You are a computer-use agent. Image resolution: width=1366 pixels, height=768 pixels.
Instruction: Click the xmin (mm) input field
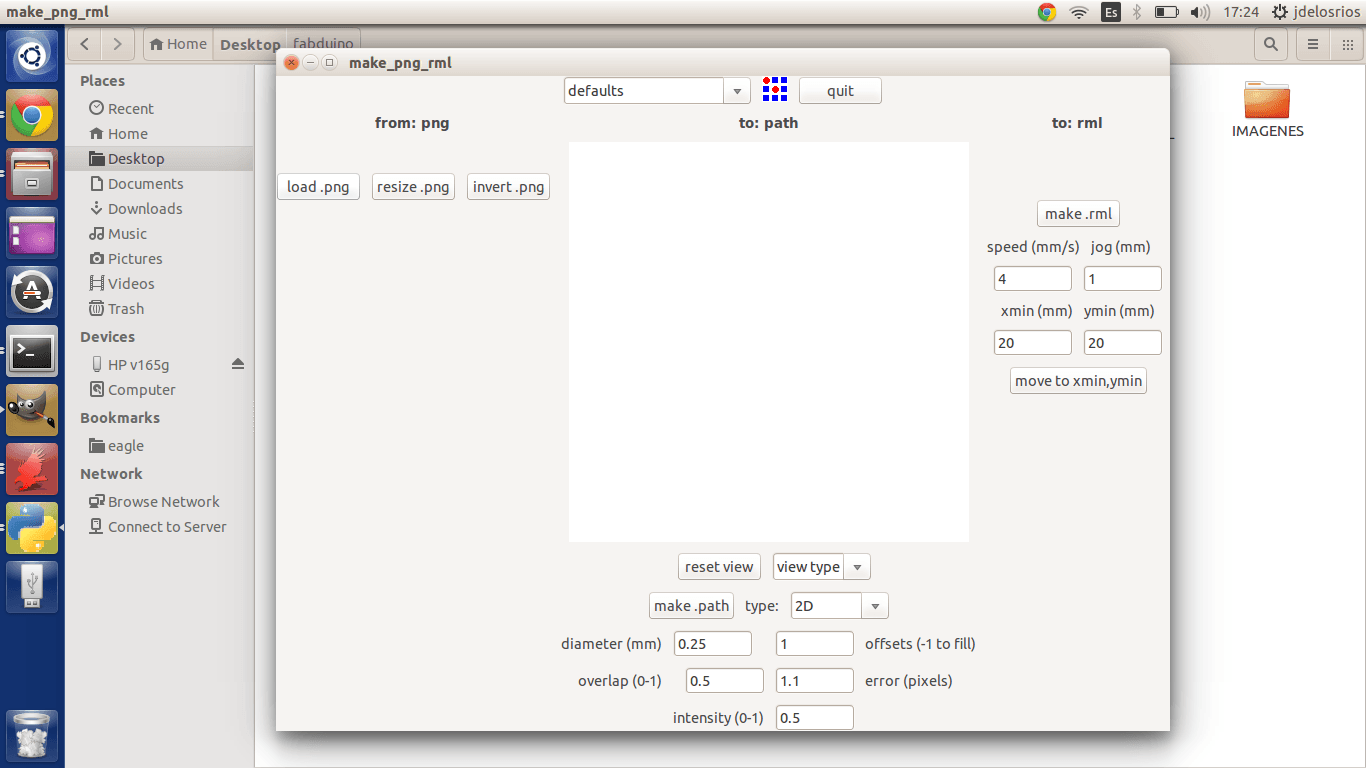coord(1033,342)
